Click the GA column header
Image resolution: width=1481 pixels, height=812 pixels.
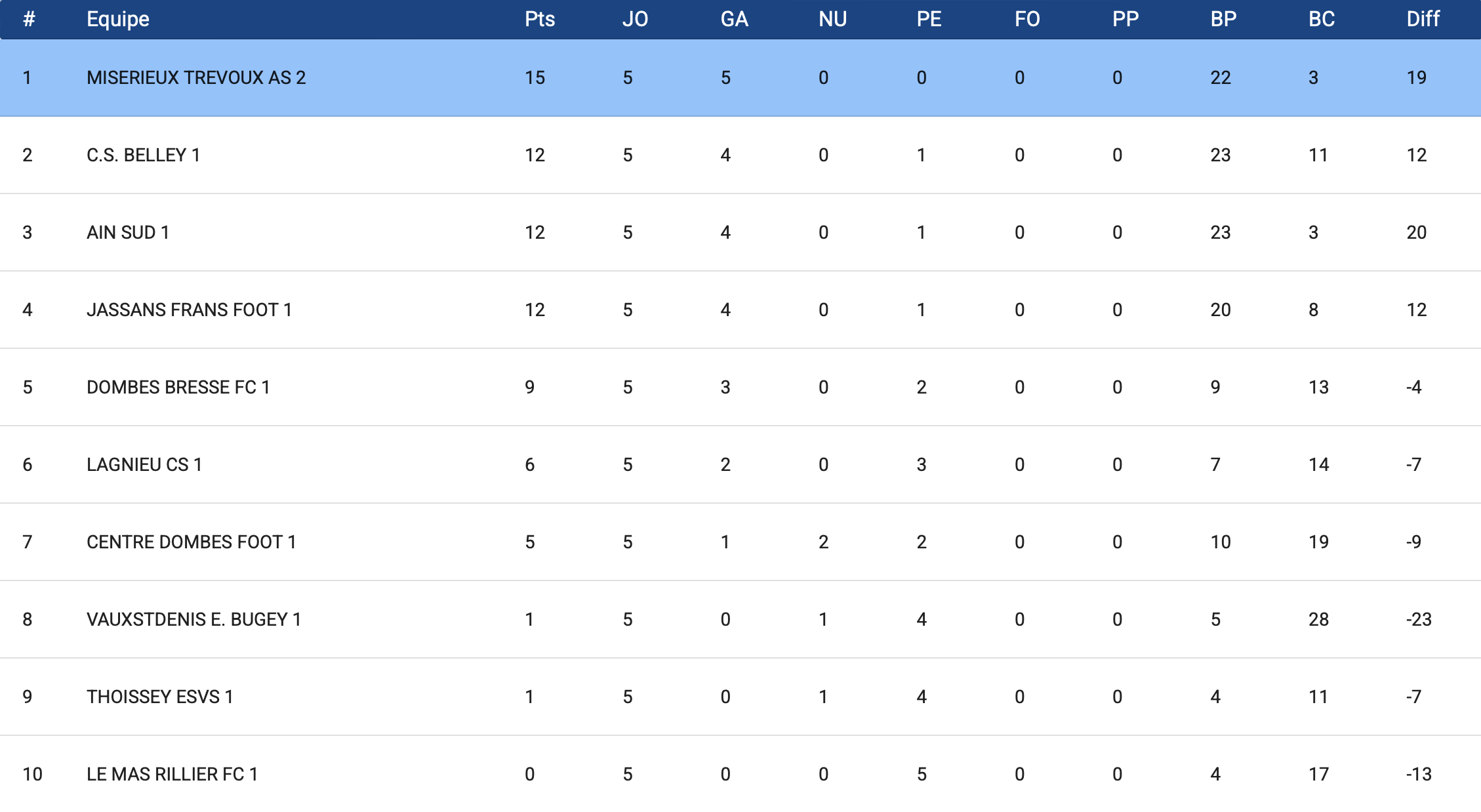pos(734,19)
